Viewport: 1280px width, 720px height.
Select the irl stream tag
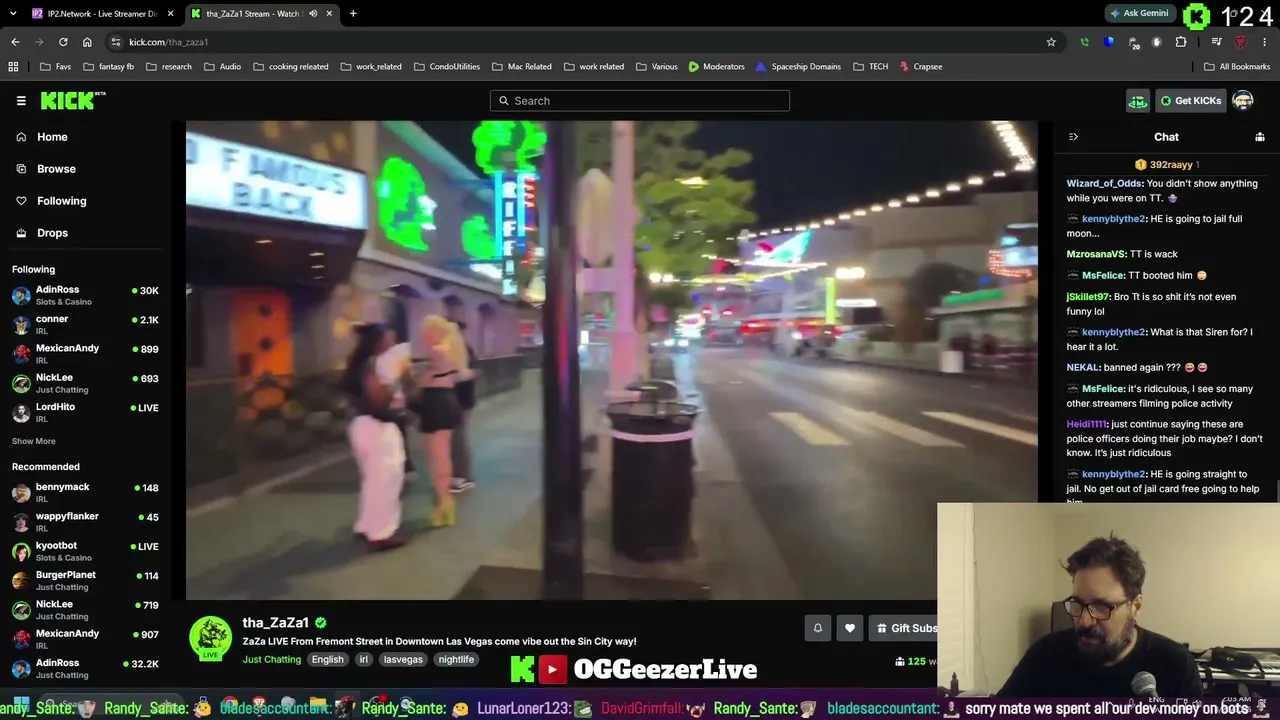364,660
